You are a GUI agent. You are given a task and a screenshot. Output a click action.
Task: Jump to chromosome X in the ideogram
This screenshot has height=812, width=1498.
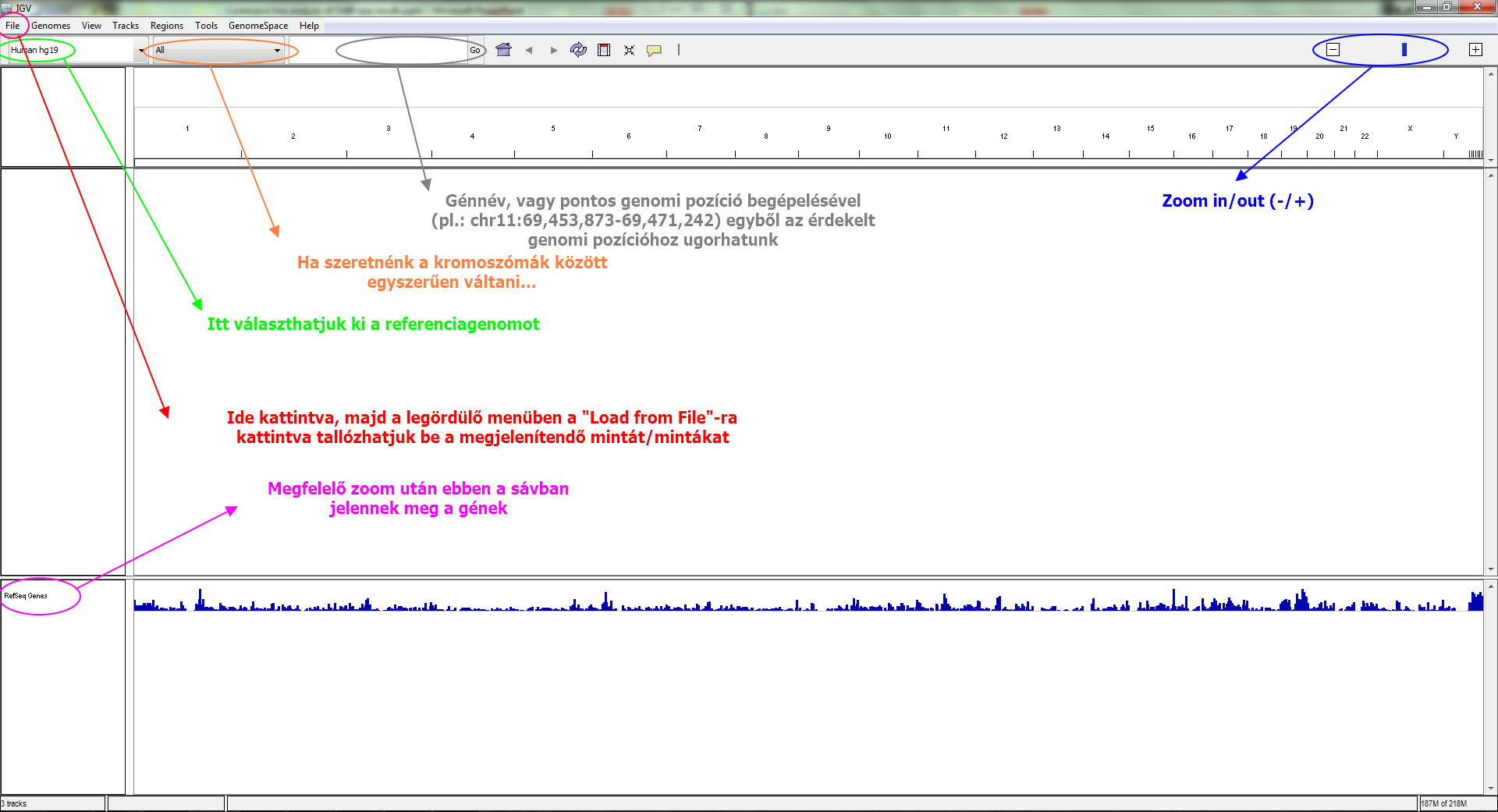pos(1410,129)
